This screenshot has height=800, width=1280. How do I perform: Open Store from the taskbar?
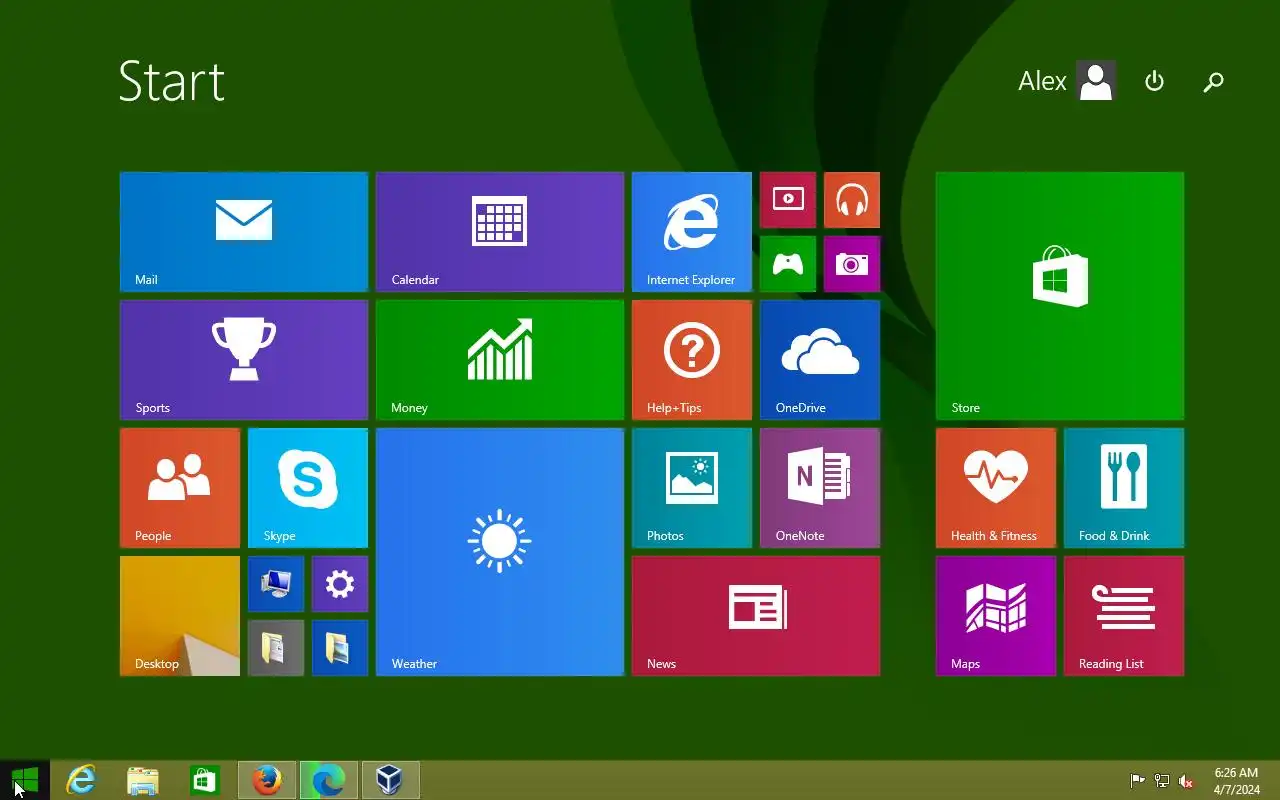(205, 780)
